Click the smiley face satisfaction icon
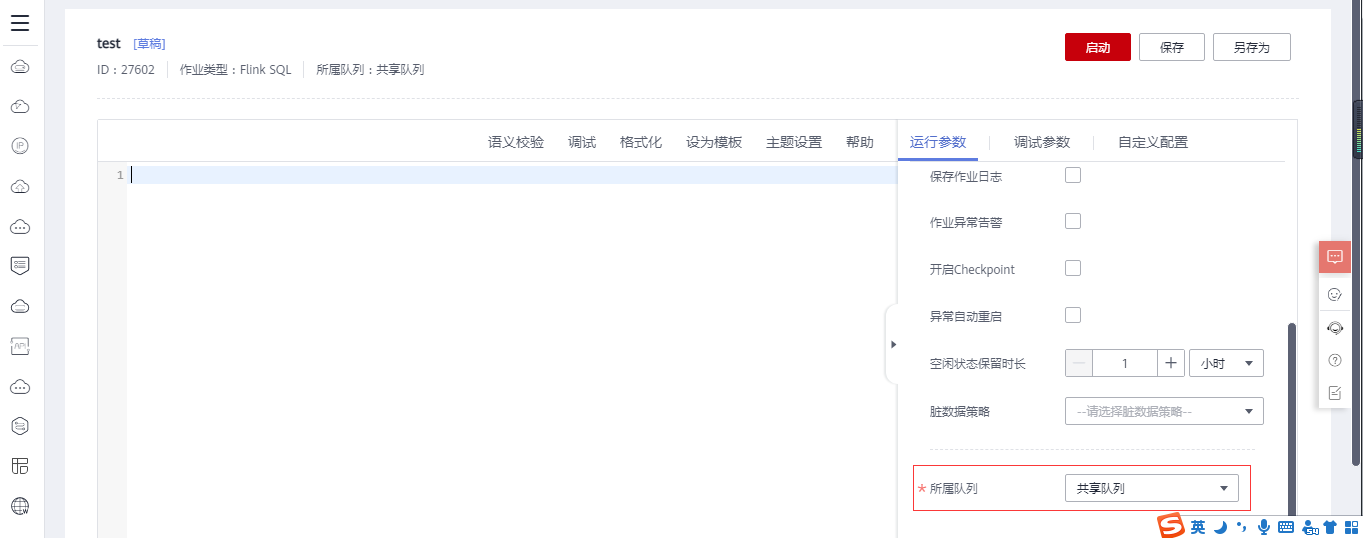 [1334, 294]
